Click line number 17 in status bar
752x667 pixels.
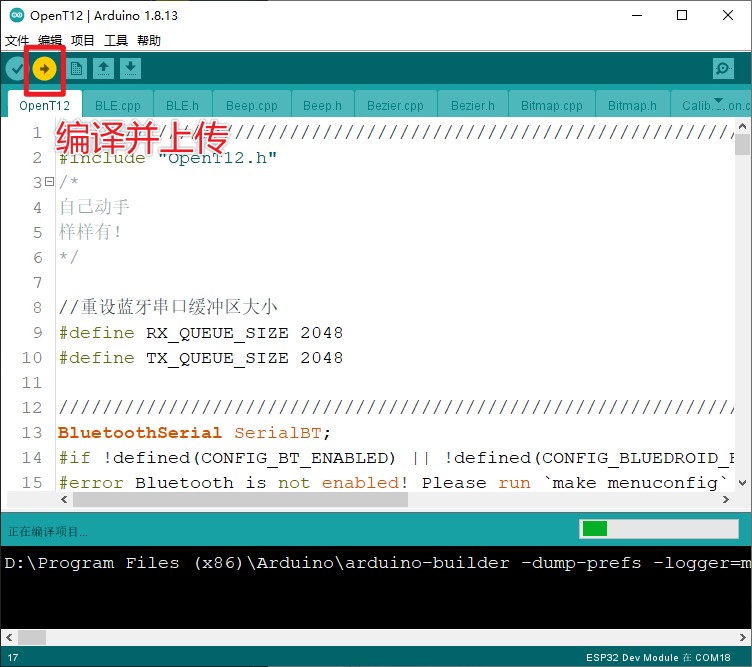13,657
